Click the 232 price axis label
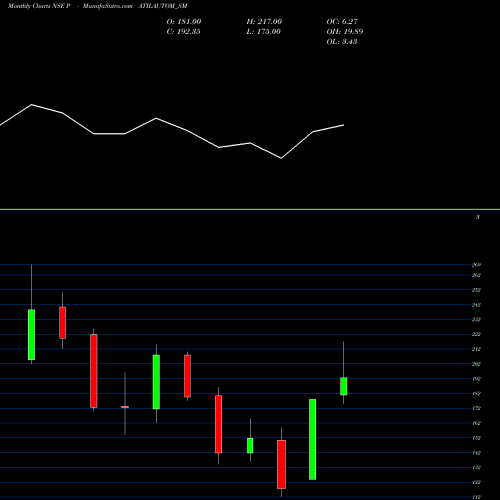 point(476,320)
